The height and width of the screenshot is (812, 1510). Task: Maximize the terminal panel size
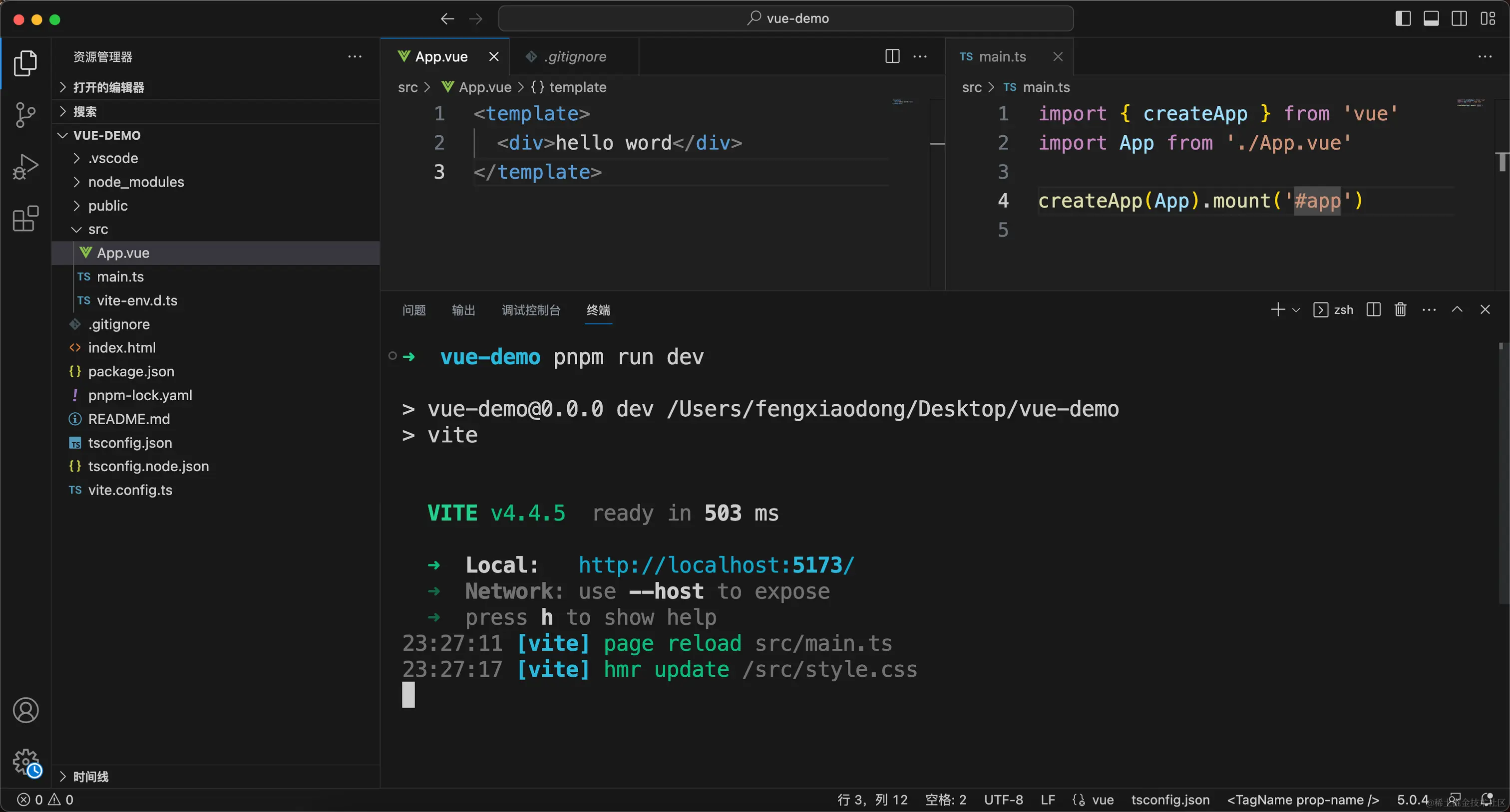pos(1457,309)
